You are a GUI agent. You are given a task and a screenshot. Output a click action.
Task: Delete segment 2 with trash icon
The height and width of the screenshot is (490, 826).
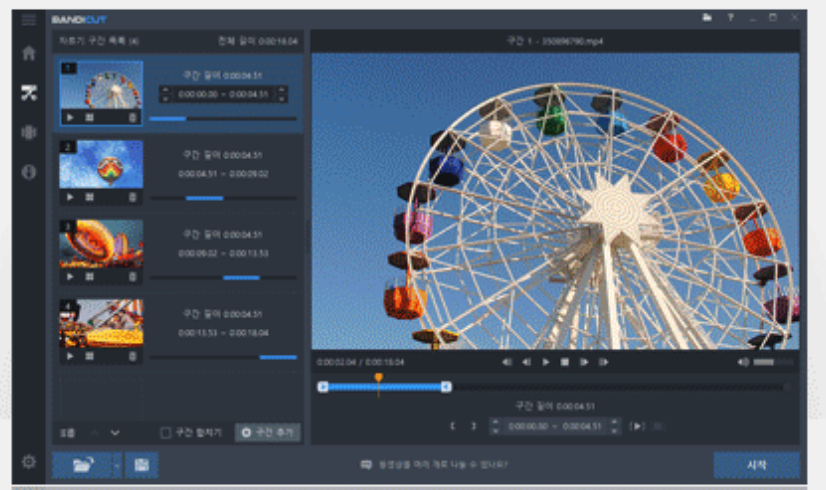point(133,197)
